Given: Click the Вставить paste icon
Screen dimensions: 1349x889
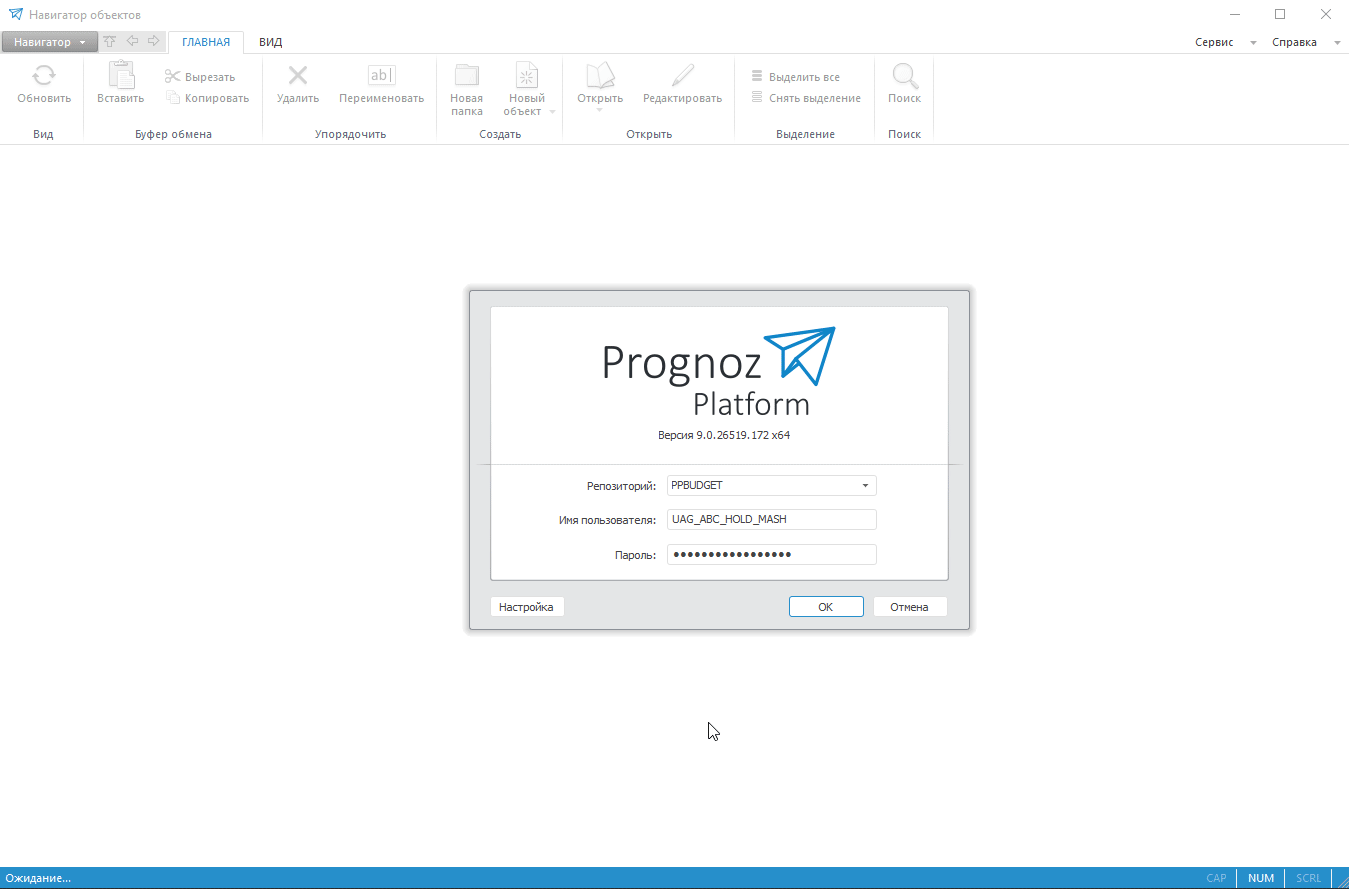Looking at the screenshot, I should click(x=121, y=76).
